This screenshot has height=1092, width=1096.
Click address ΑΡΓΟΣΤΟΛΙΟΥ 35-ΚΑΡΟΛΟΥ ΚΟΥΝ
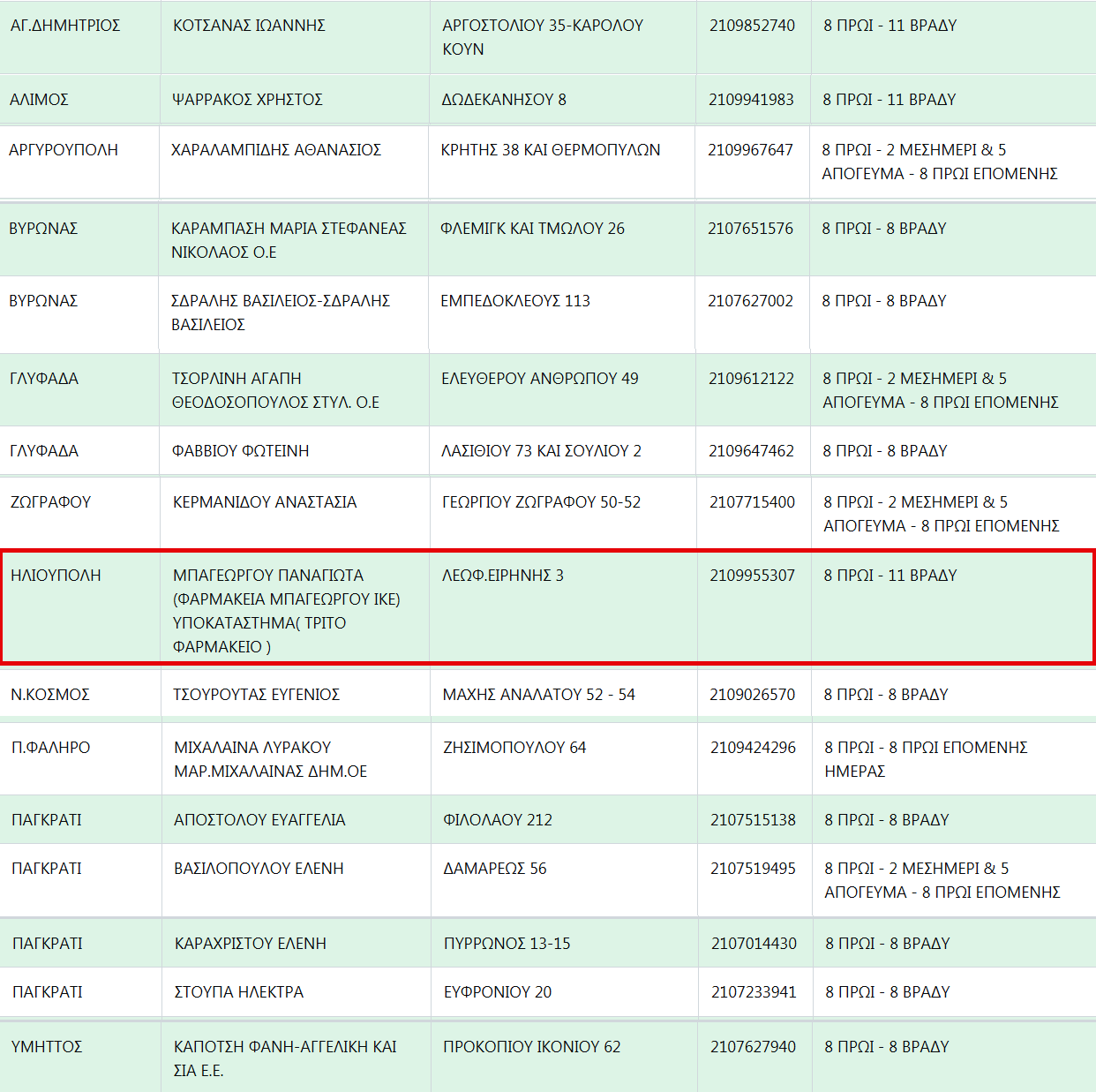tap(543, 37)
